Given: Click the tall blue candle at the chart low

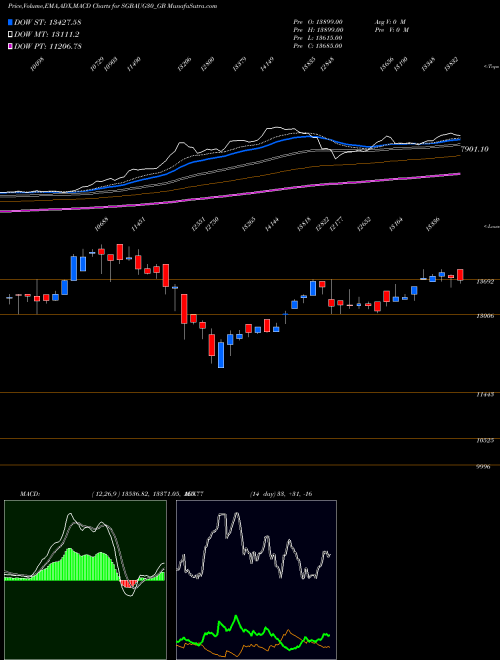Looking at the screenshot, I should [221, 354].
